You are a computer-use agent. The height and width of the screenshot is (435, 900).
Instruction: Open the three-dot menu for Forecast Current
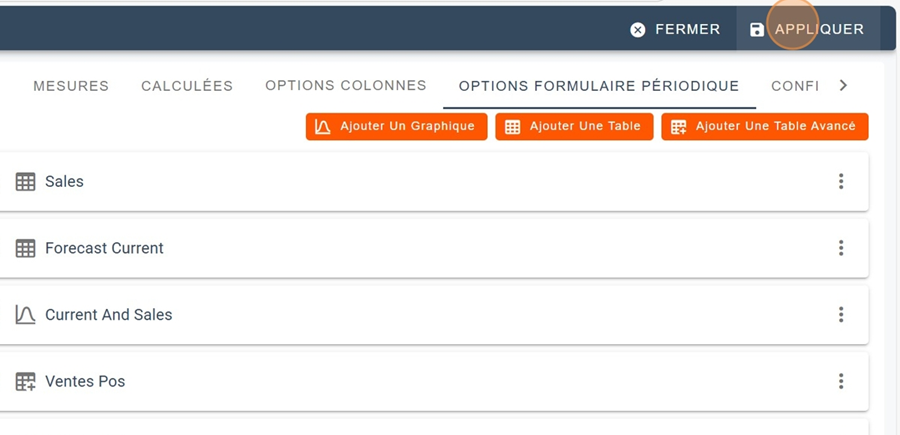pos(841,248)
